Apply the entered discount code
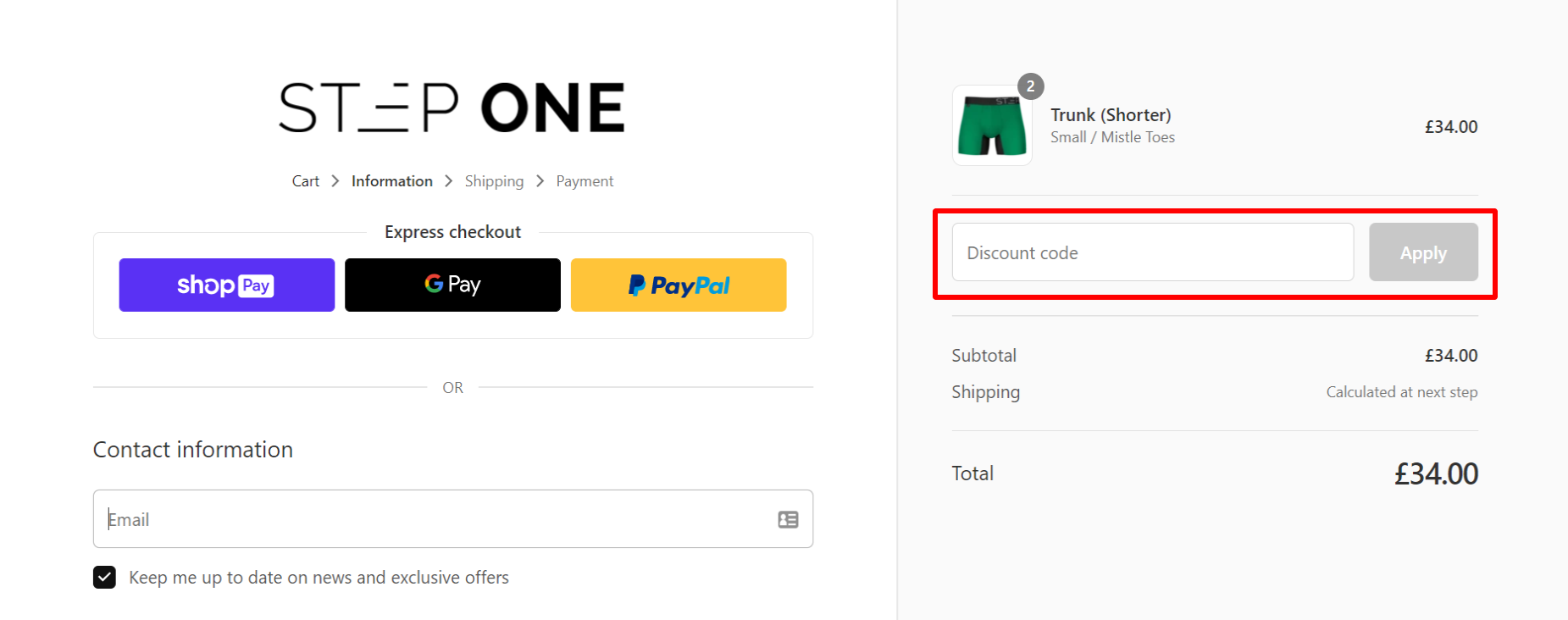This screenshot has height=620, width=1568. [x=1422, y=252]
